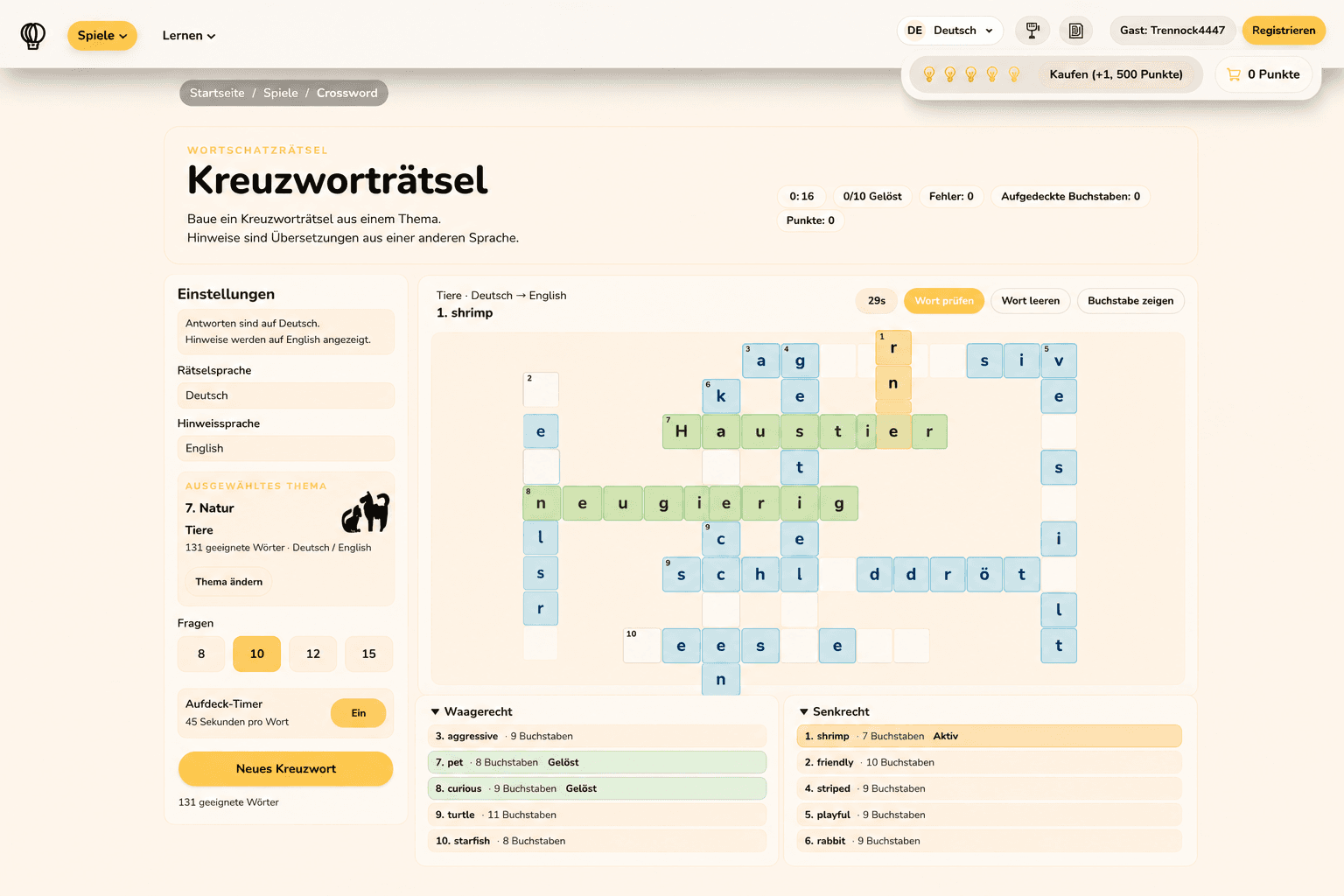Click the Neues Kreuzwort button
Screen dimensions: 1344x896
[x=285, y=768]
